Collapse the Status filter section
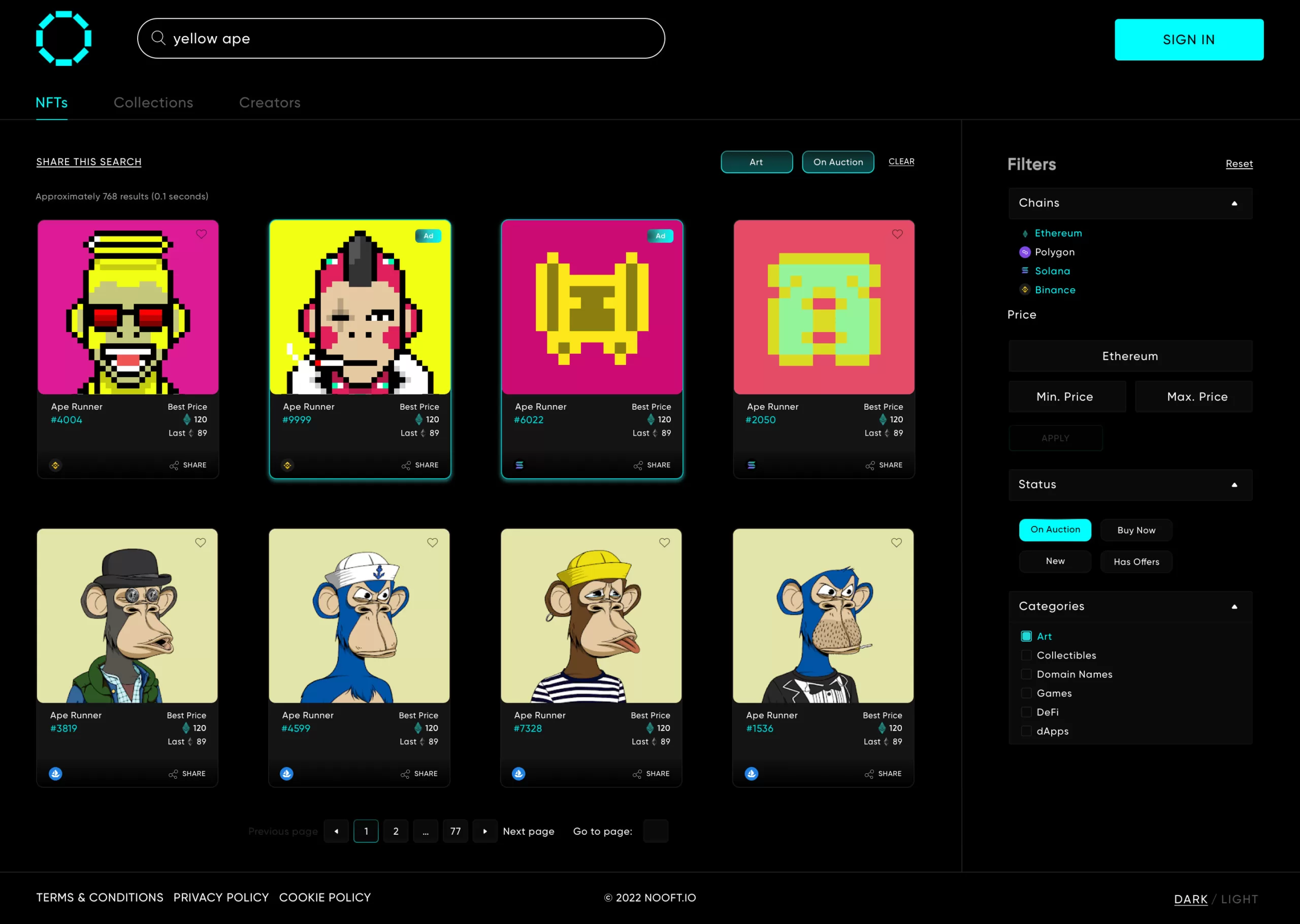The height and width of the screenshot is (924, 1300). [1234, 485]
